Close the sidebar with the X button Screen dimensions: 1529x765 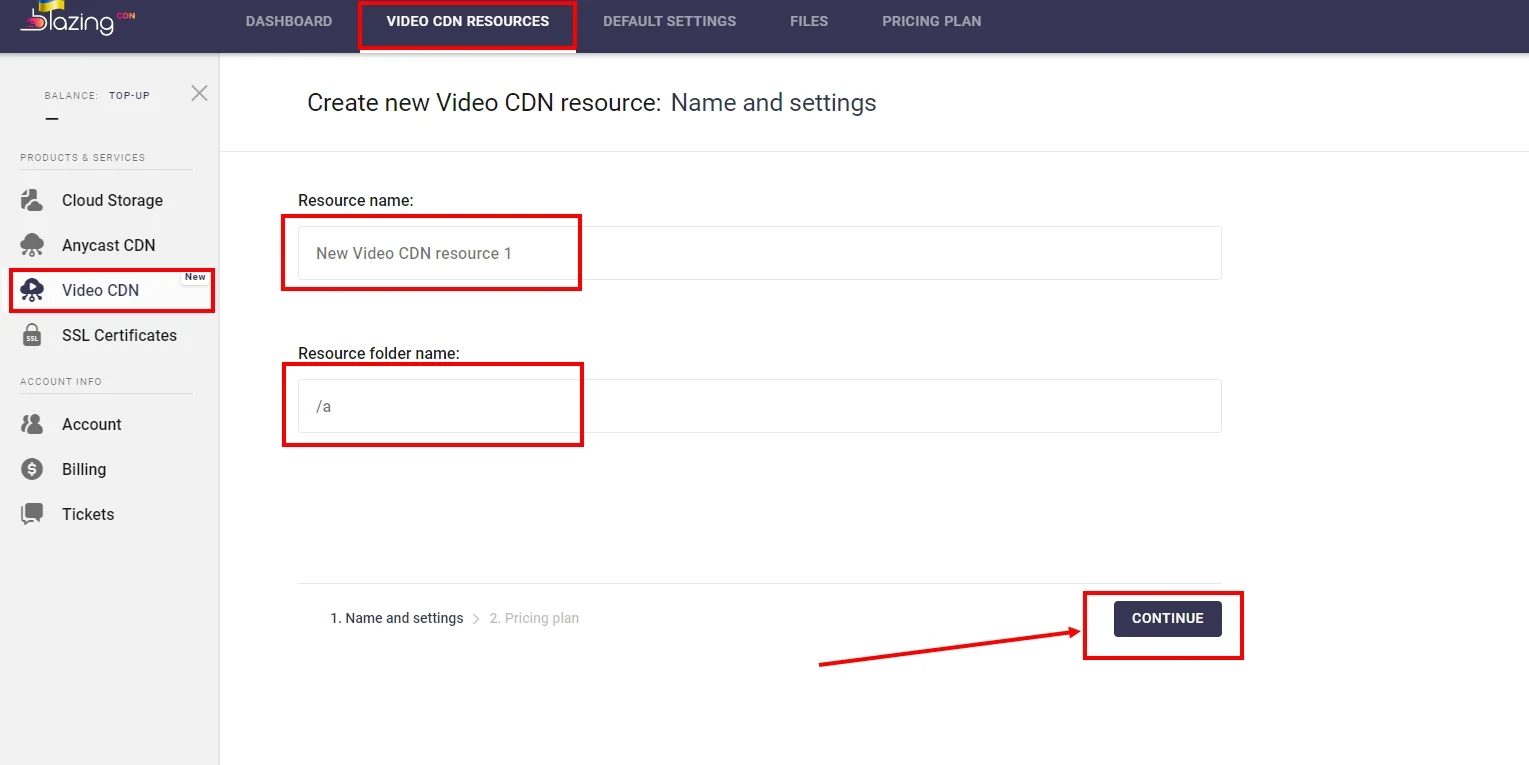tap(200, 93)
